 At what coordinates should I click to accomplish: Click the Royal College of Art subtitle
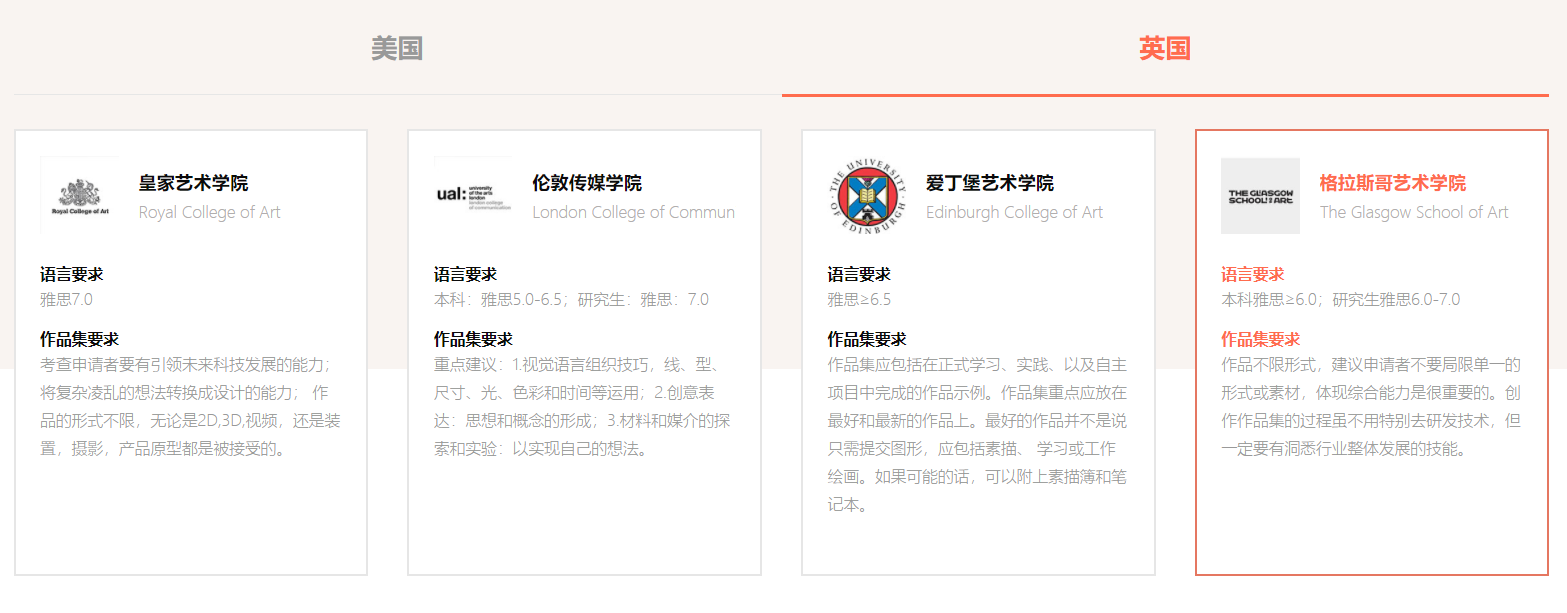210,212
